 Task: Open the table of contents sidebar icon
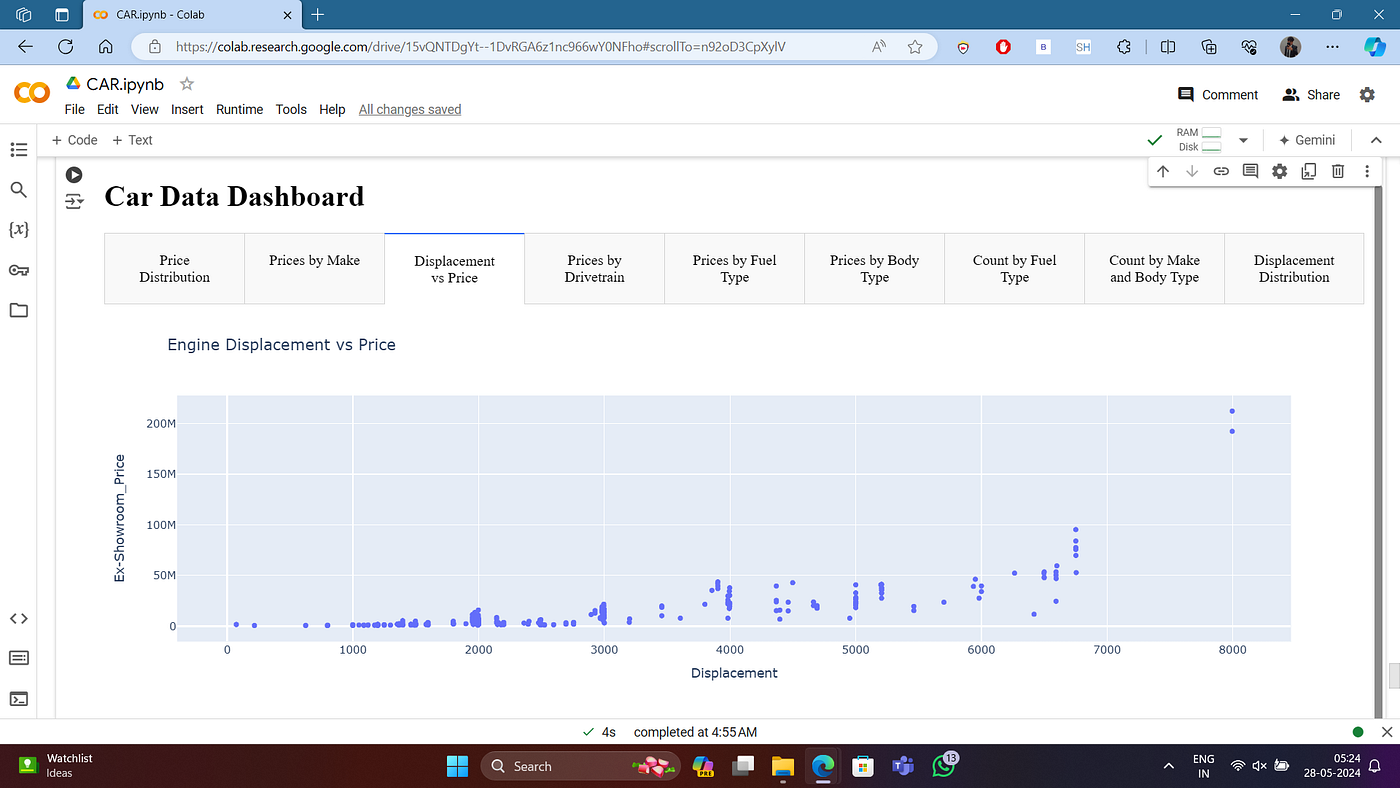tap(18, 150)
